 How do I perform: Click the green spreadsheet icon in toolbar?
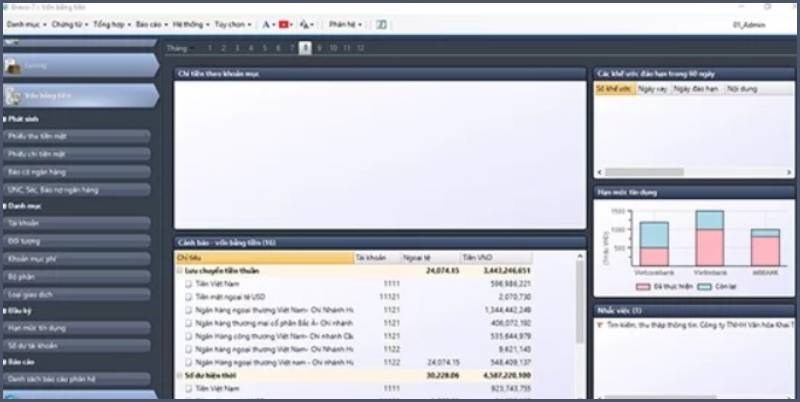381,24
